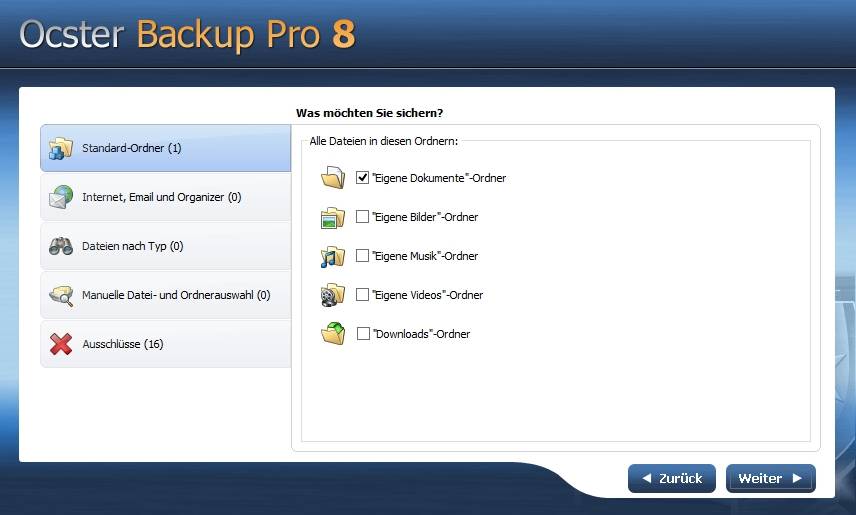Check the "Eigene Videos"-Ordner checkbox

(x=362, y=295)
